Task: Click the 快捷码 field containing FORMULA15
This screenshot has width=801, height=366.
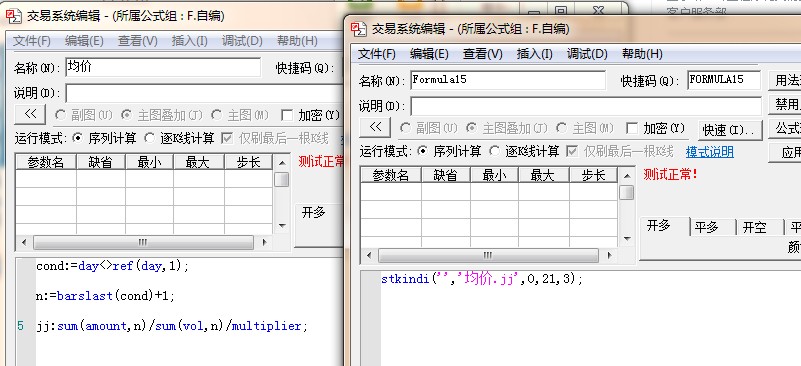Action: pos(724,80)
